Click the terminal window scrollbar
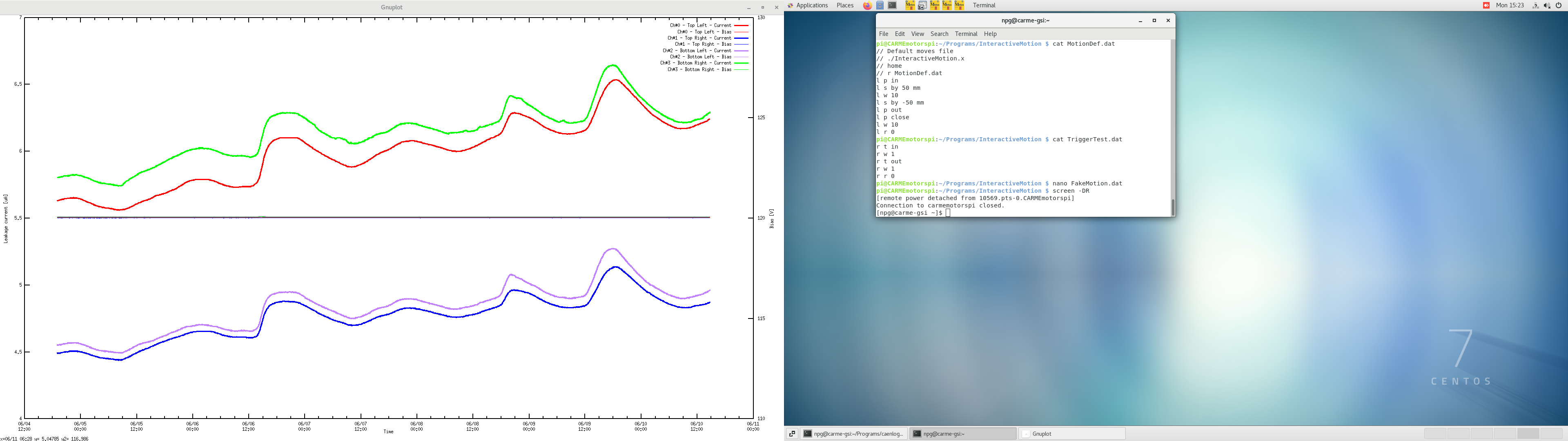1568x441 pixels. click(x=1172, y=207)
